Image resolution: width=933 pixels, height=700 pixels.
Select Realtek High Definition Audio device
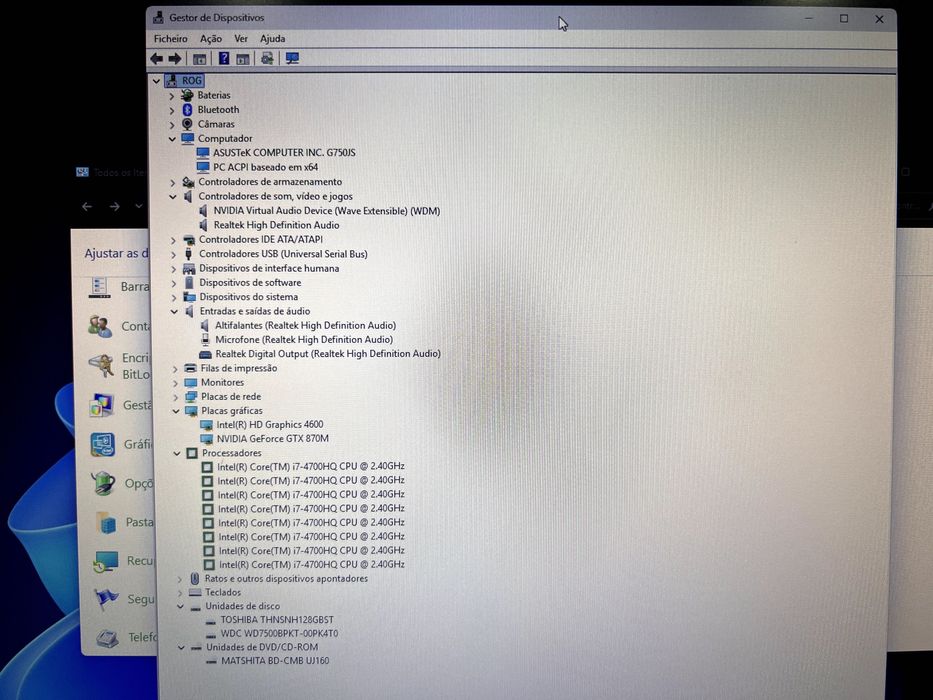(277, 225)
